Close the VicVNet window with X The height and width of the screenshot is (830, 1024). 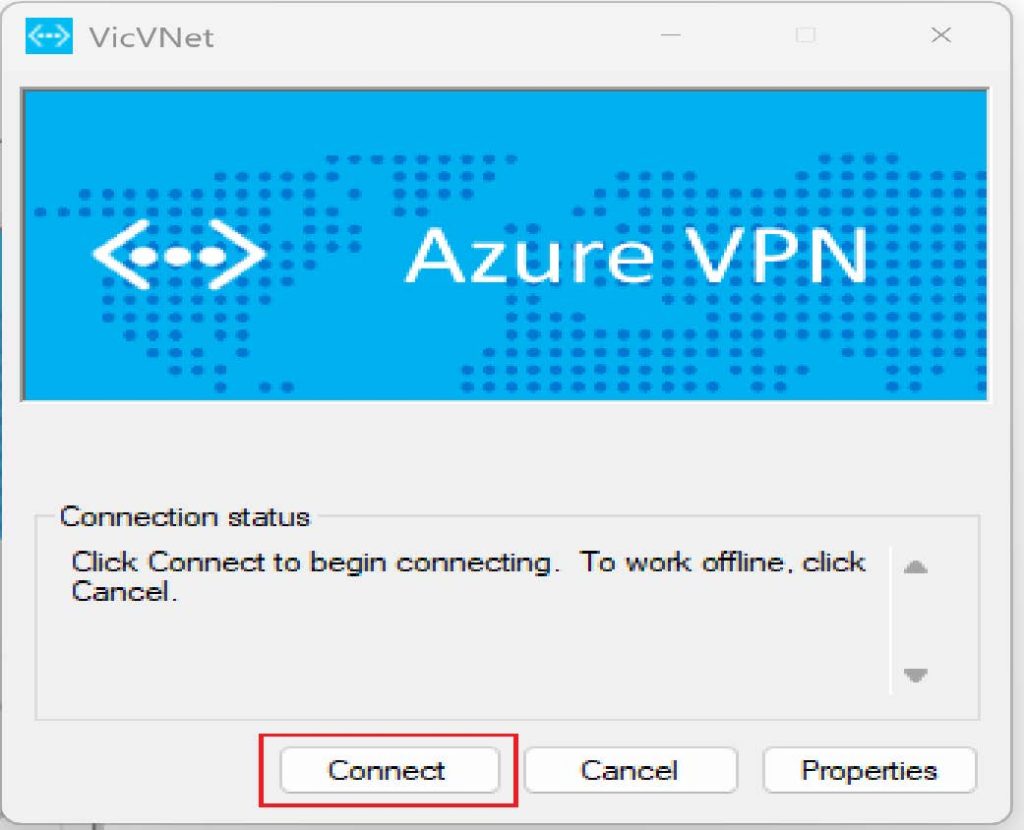coord(941,37)
